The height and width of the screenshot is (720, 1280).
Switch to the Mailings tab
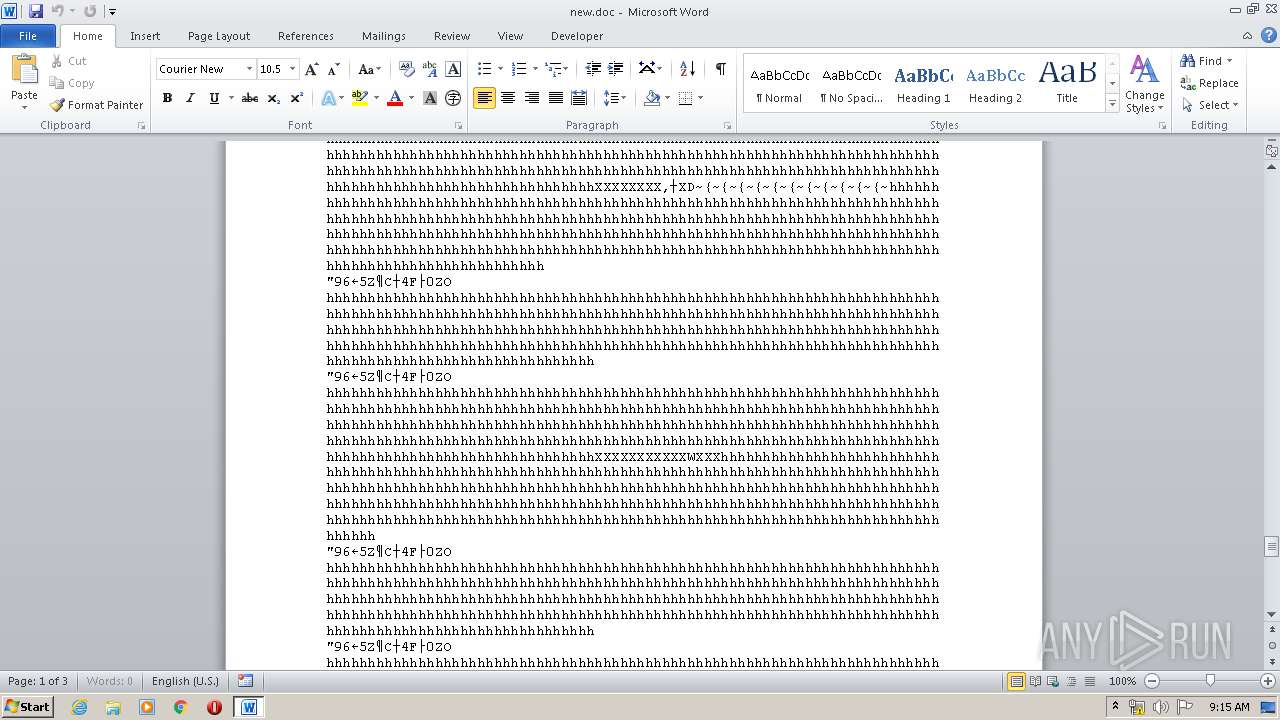pos(384,36)
